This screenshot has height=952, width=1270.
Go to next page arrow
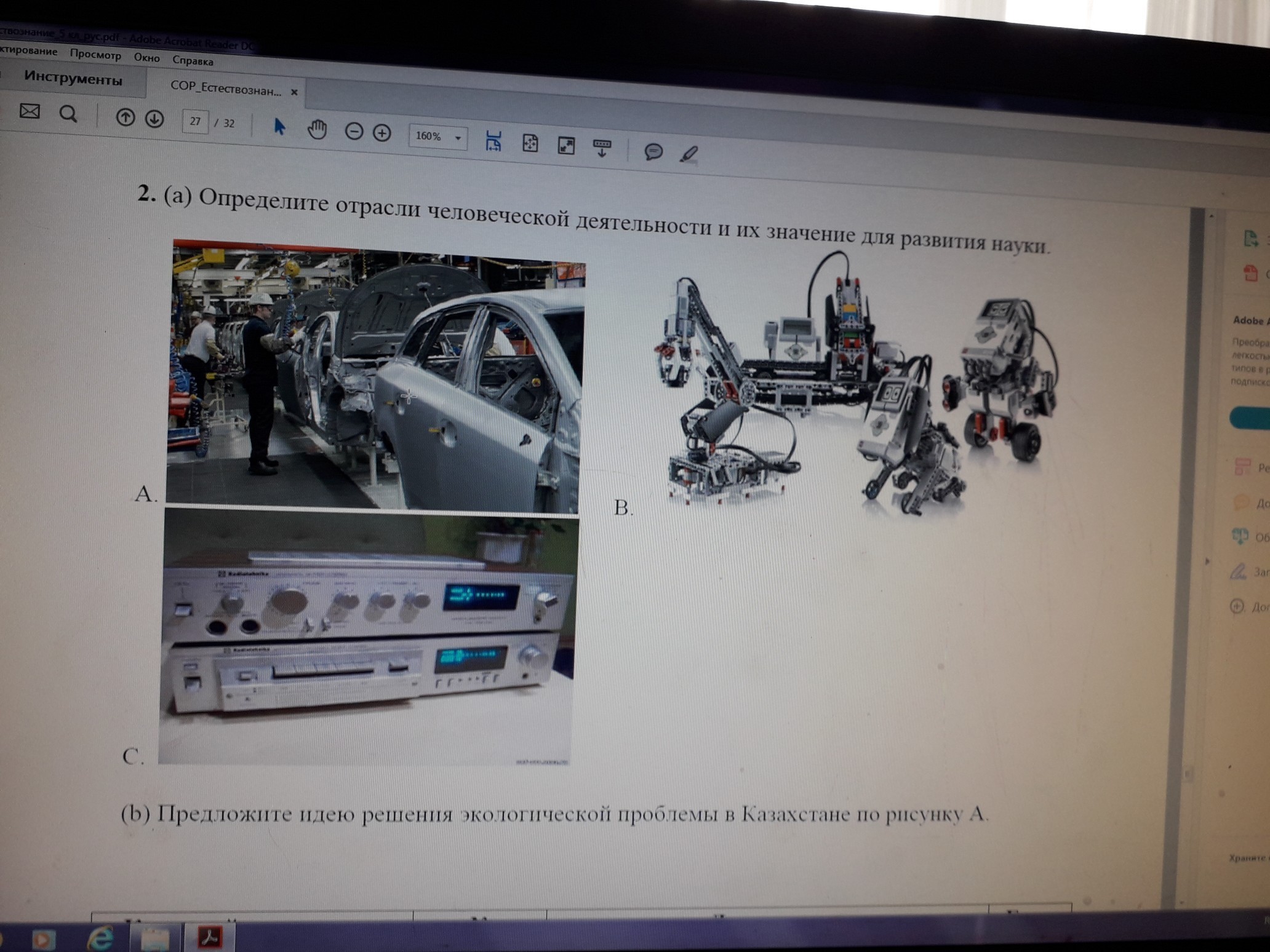pyautogui.click(x=154, y=119)
